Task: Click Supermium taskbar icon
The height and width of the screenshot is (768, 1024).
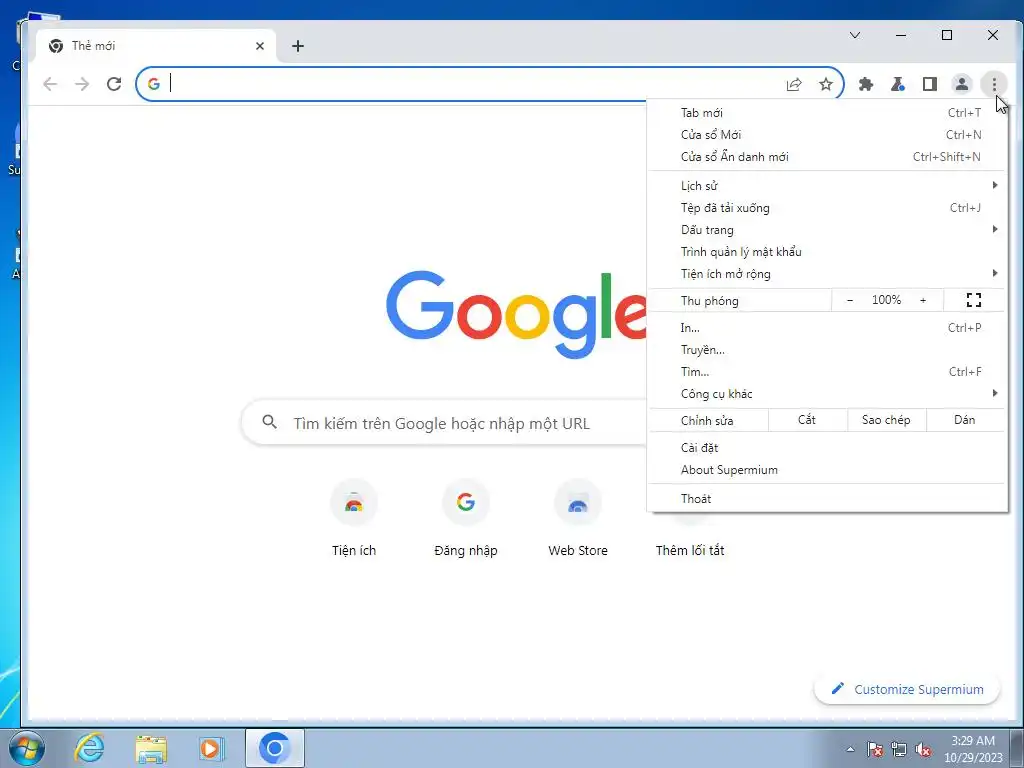Action: 274,748
